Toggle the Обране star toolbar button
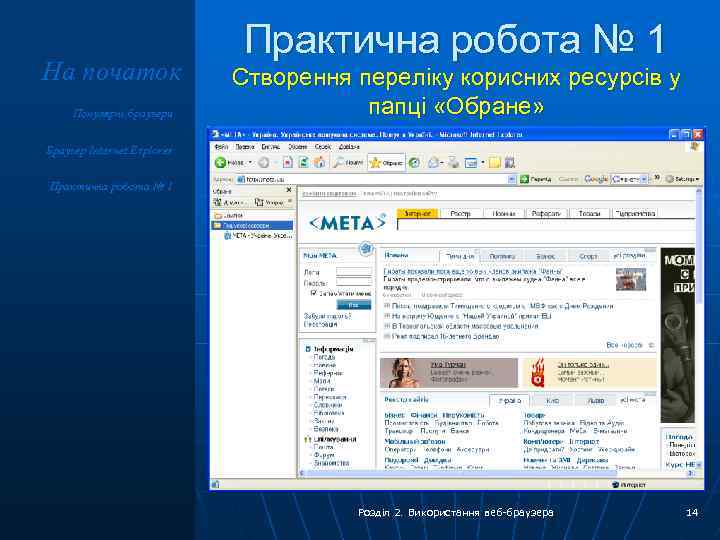Image resolution: width=720 pixels, height=540 pixels. pos(386,163)
